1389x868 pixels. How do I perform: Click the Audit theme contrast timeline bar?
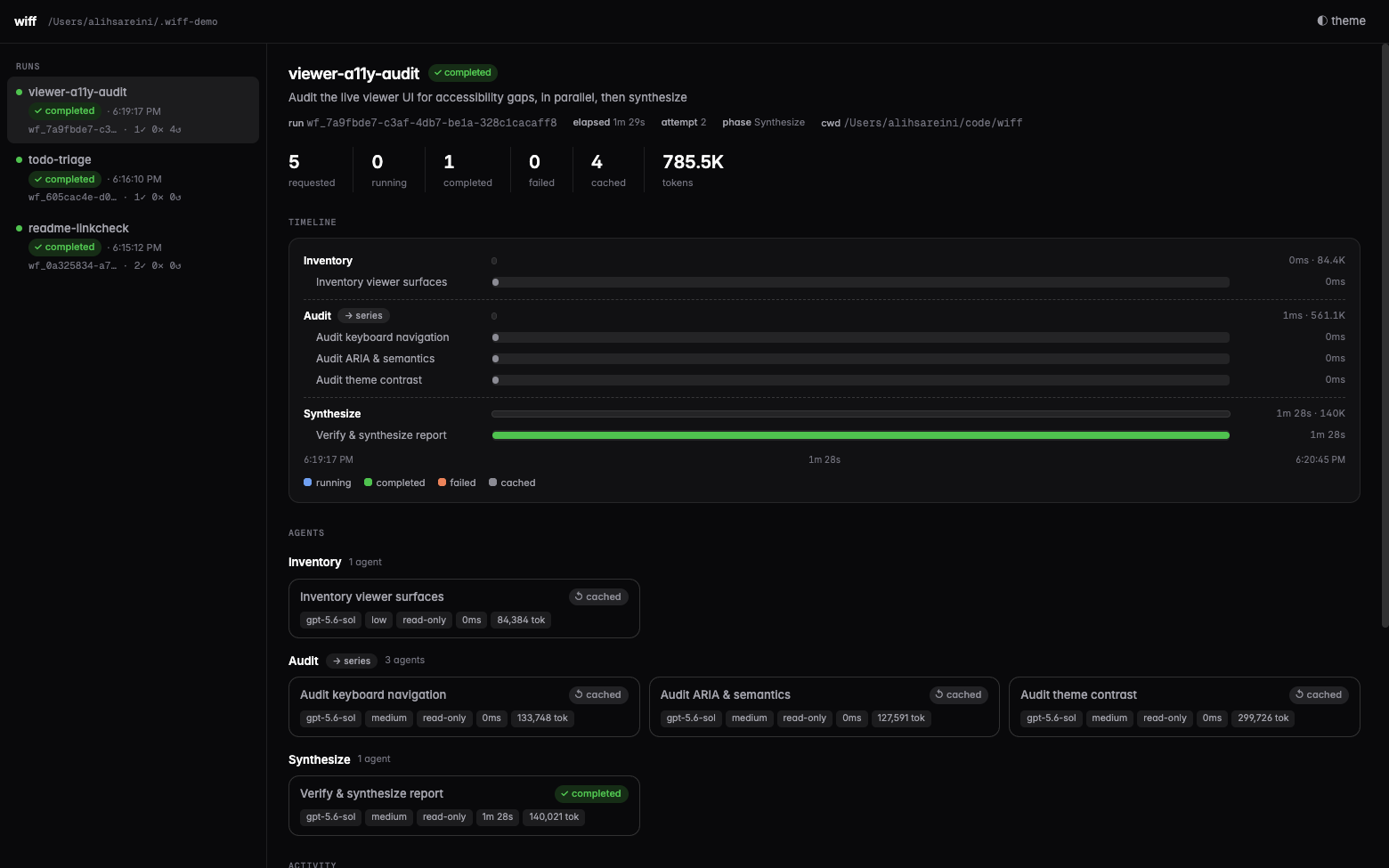click(x=861, y=380)
